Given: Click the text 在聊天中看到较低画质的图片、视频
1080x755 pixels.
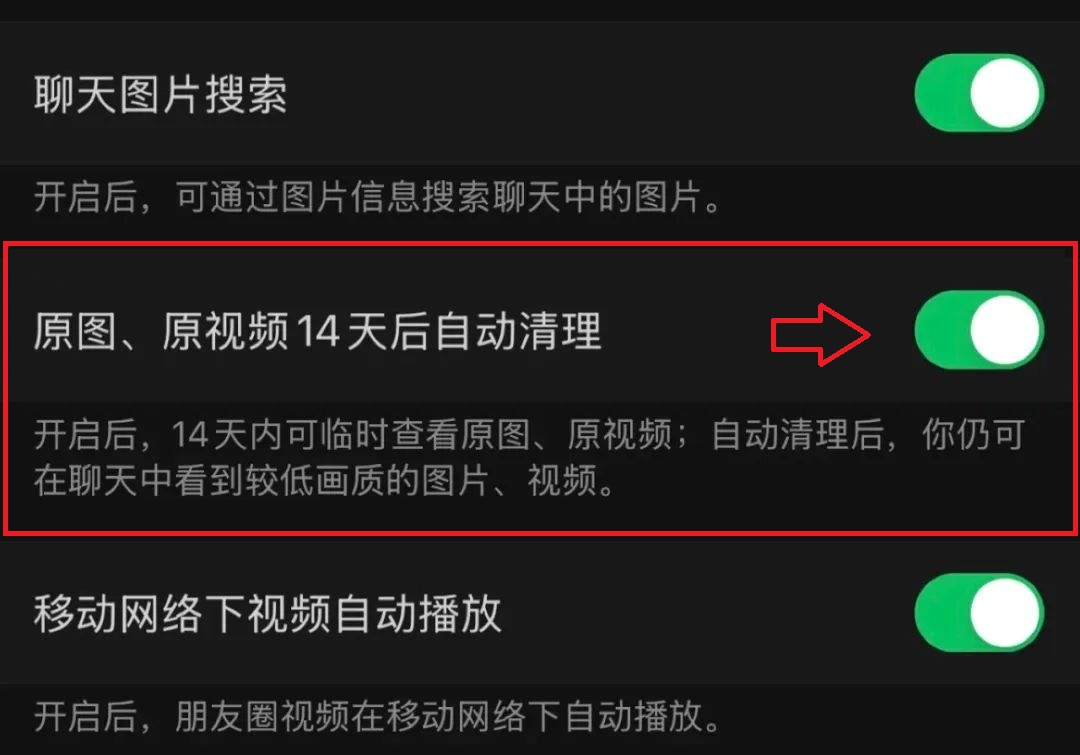Looking at the screenshot, I should (x=324, y=480).
